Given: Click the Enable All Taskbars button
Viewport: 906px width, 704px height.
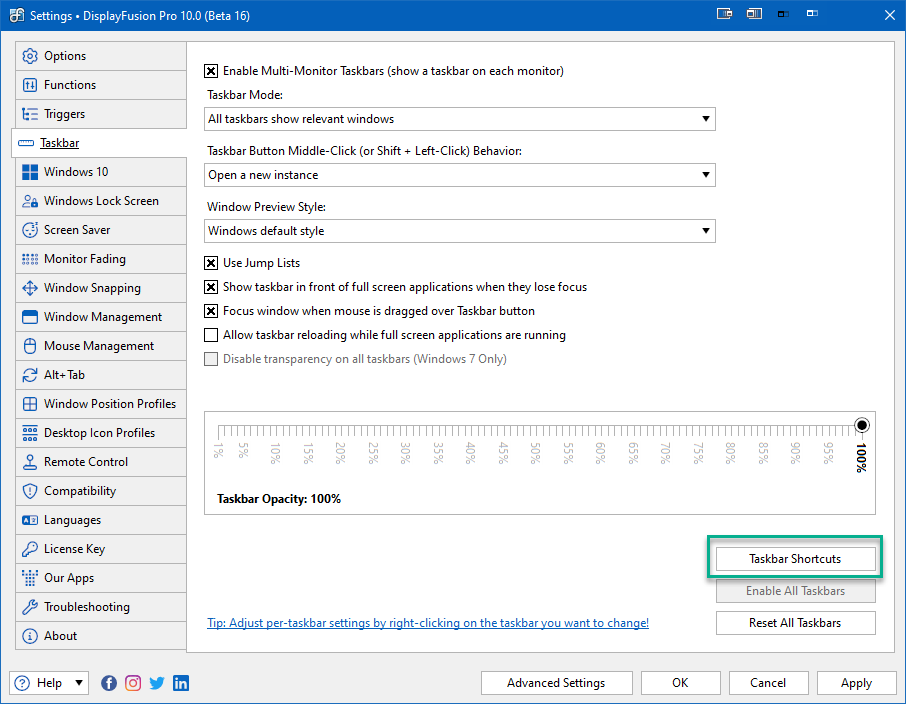Looking at the screenshot, I should click(795, 591).
